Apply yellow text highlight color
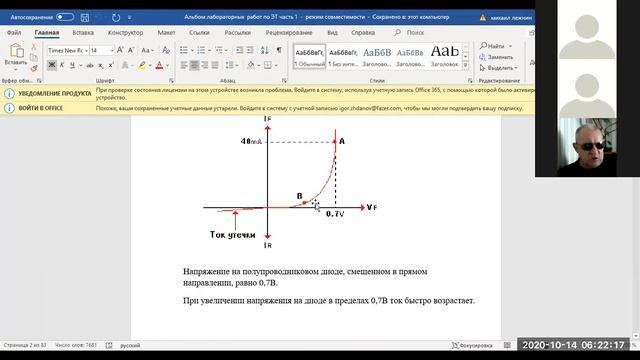The height and width of the screenshot is (360, 640). tap(142, 65)
